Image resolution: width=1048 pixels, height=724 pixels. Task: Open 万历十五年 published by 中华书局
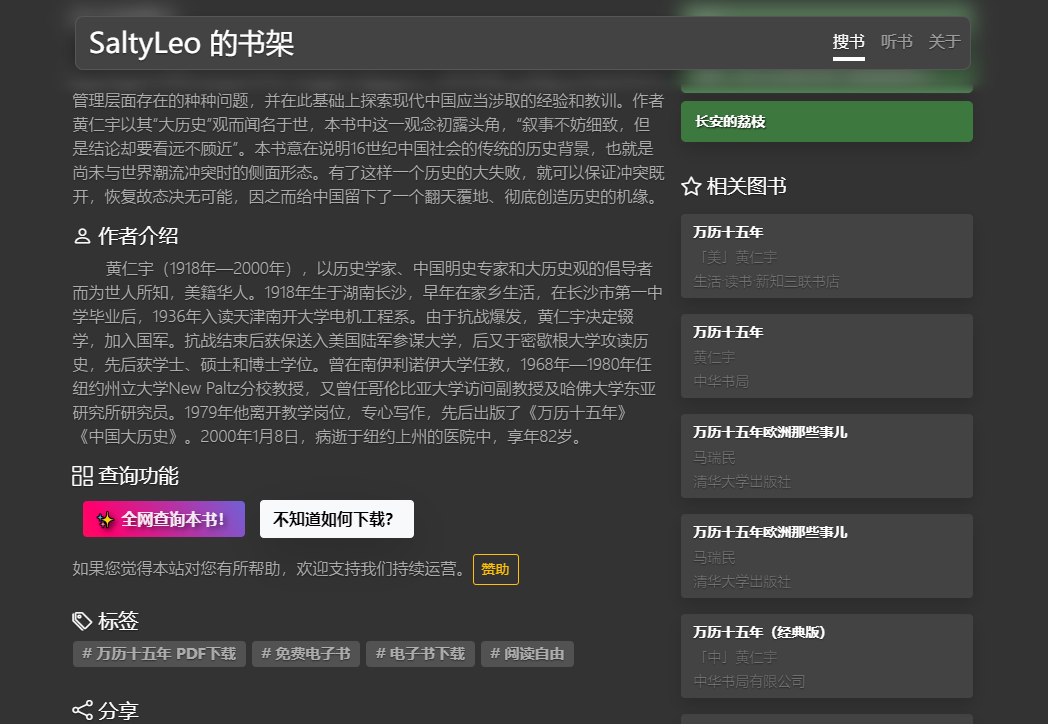pos(826,356)
